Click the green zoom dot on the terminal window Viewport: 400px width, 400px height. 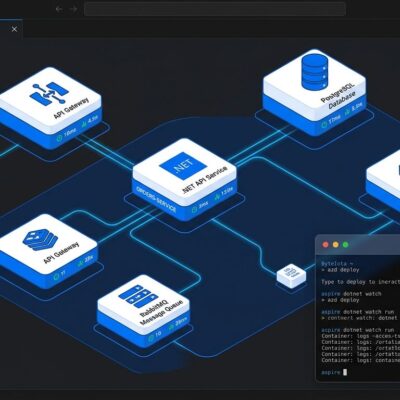point(346,245)
